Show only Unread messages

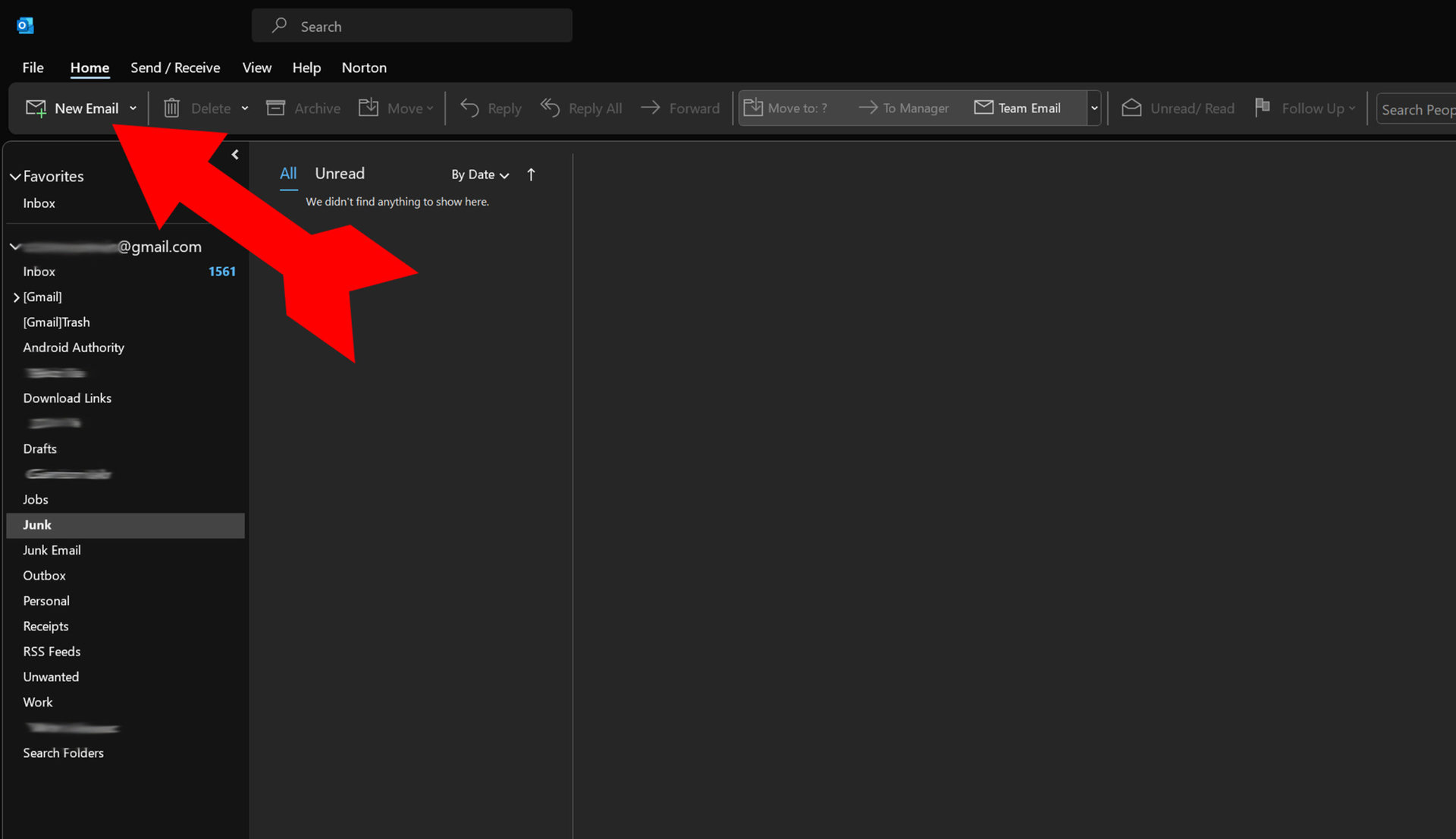point(340,174)
